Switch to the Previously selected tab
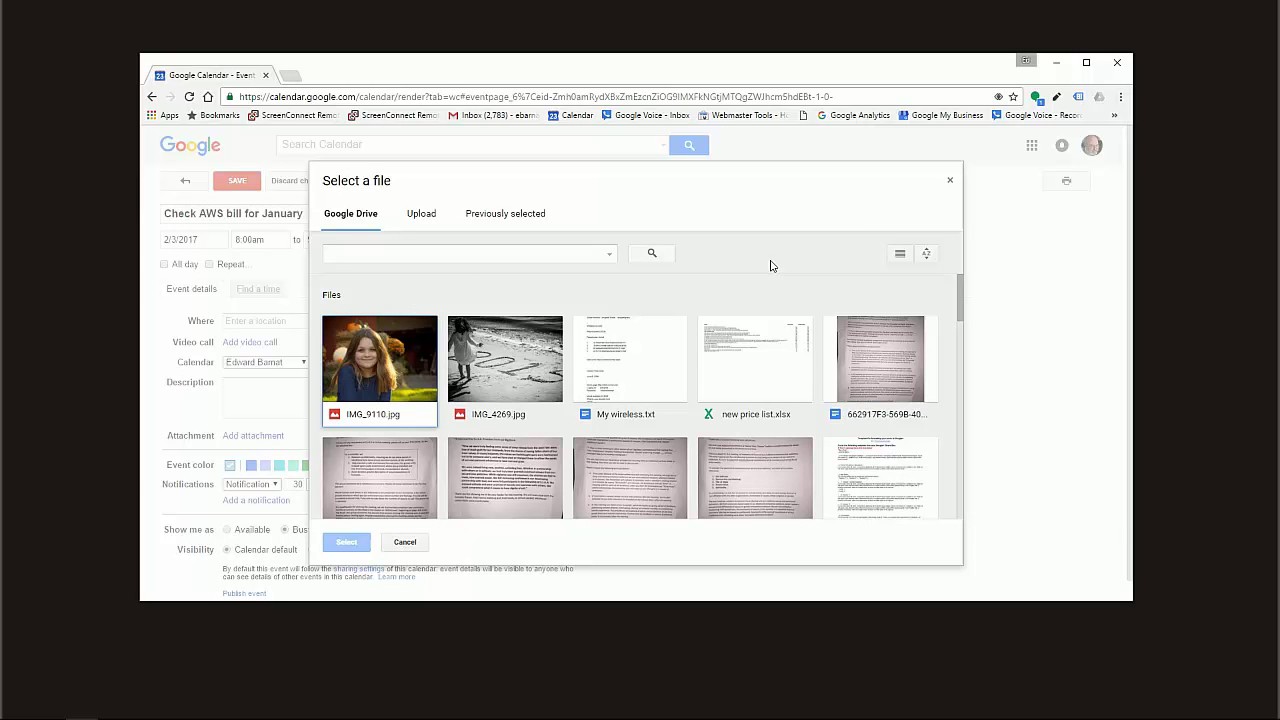 (505, 213)
